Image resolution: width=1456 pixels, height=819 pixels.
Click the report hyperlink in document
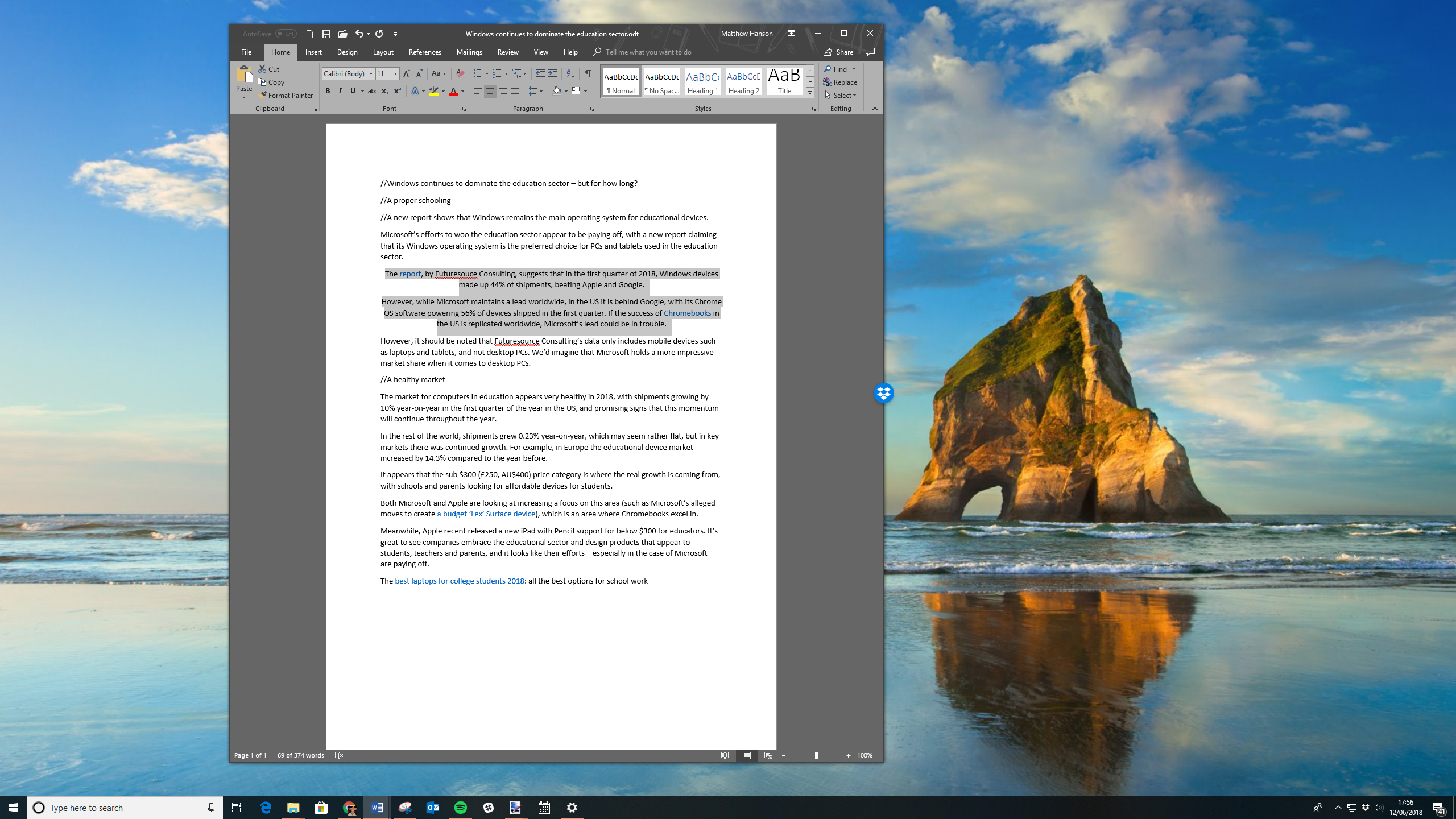410,273
